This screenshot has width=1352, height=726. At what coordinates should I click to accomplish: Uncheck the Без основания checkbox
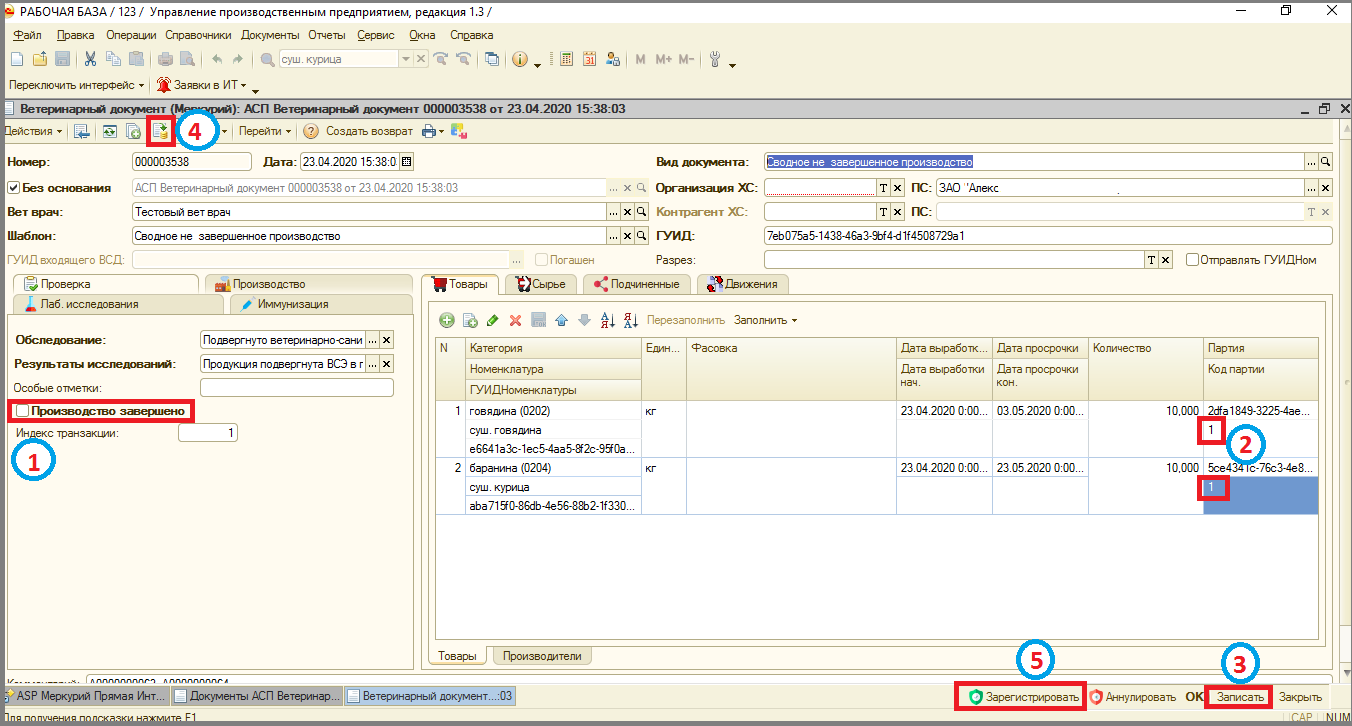[x=14, y=187]
